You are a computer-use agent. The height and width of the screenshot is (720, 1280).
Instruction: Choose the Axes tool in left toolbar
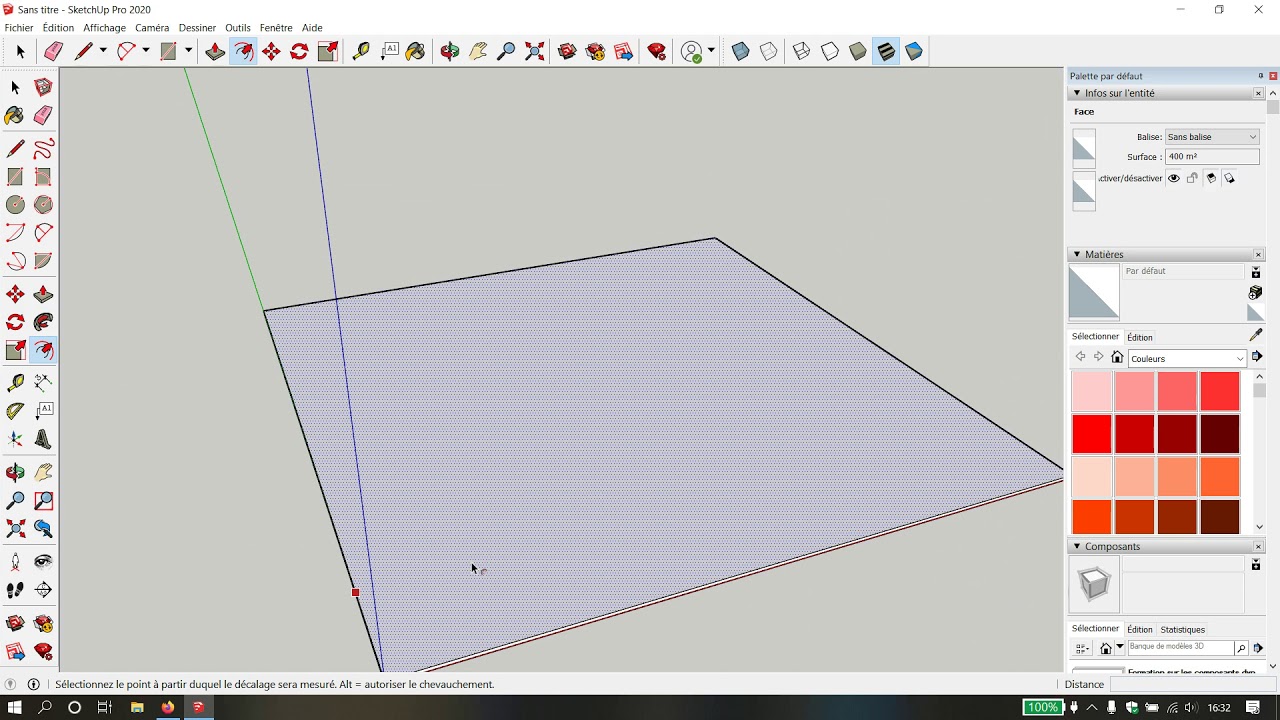tap(15, 439)
